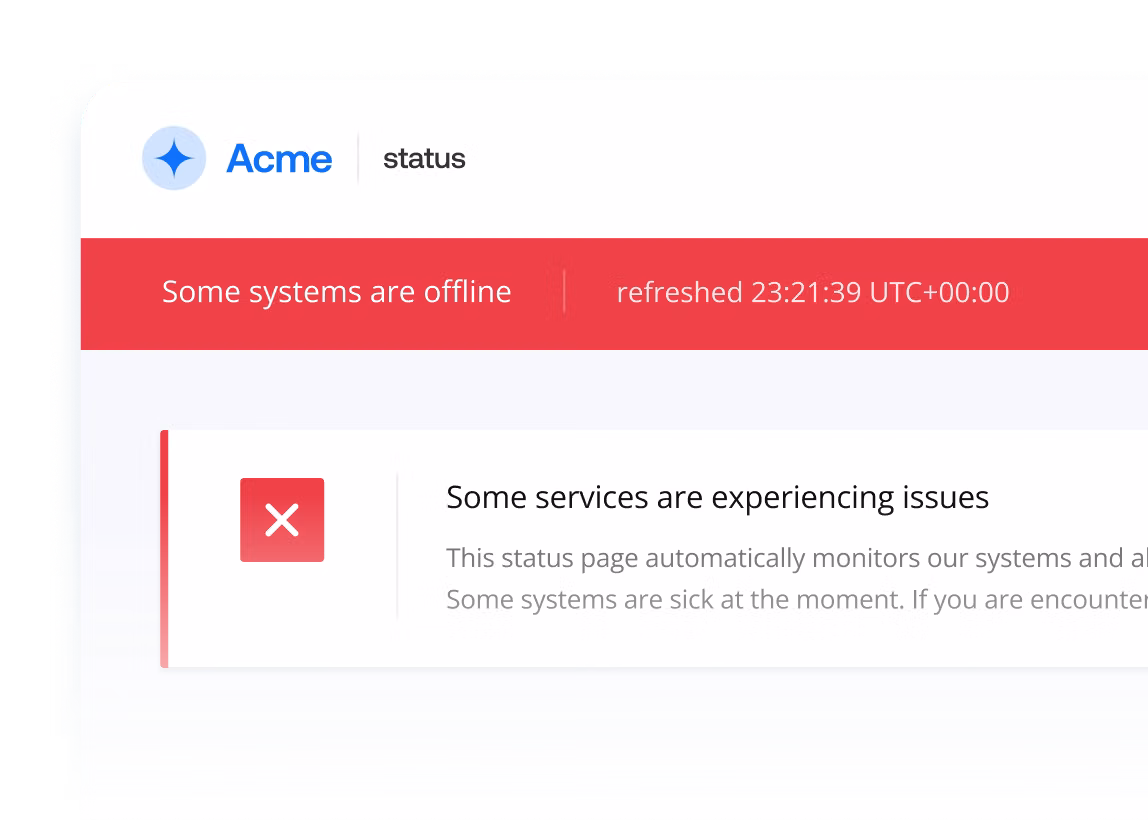Click the vertical divider in the red banner
1148x820 pixels.
564,292
